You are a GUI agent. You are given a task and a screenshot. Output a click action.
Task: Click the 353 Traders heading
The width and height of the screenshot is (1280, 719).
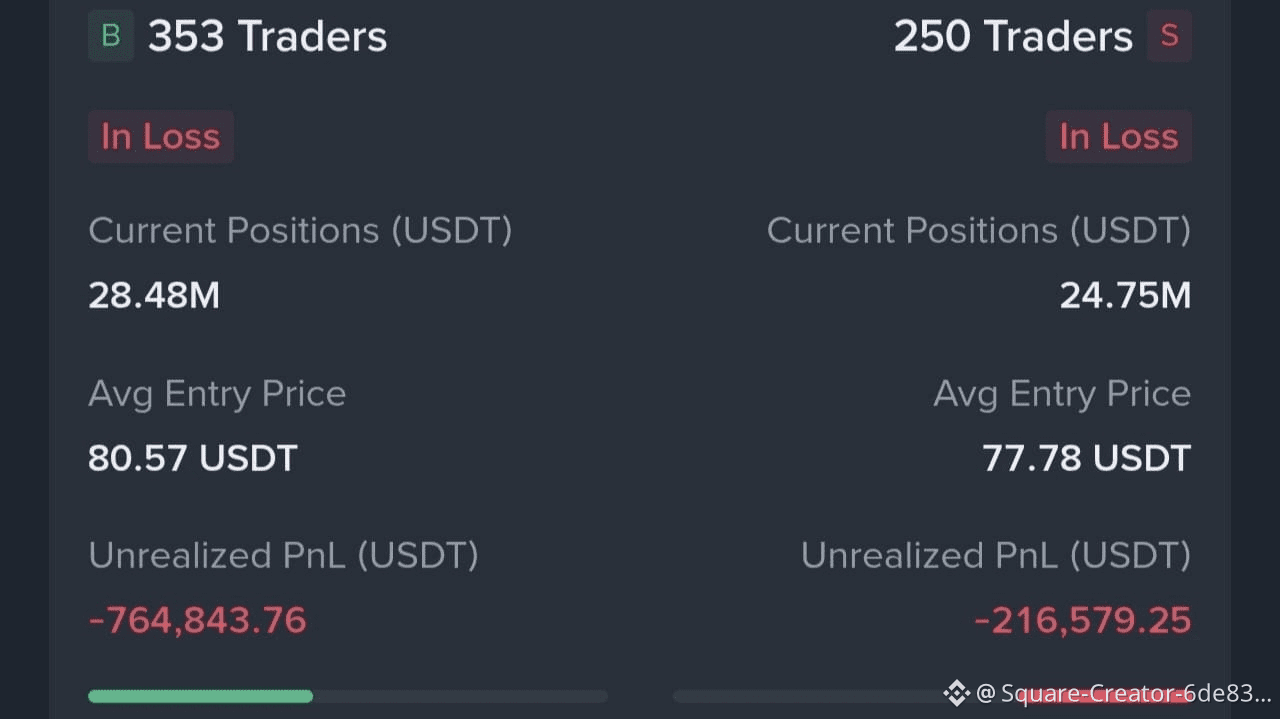[x=267, y=37]
